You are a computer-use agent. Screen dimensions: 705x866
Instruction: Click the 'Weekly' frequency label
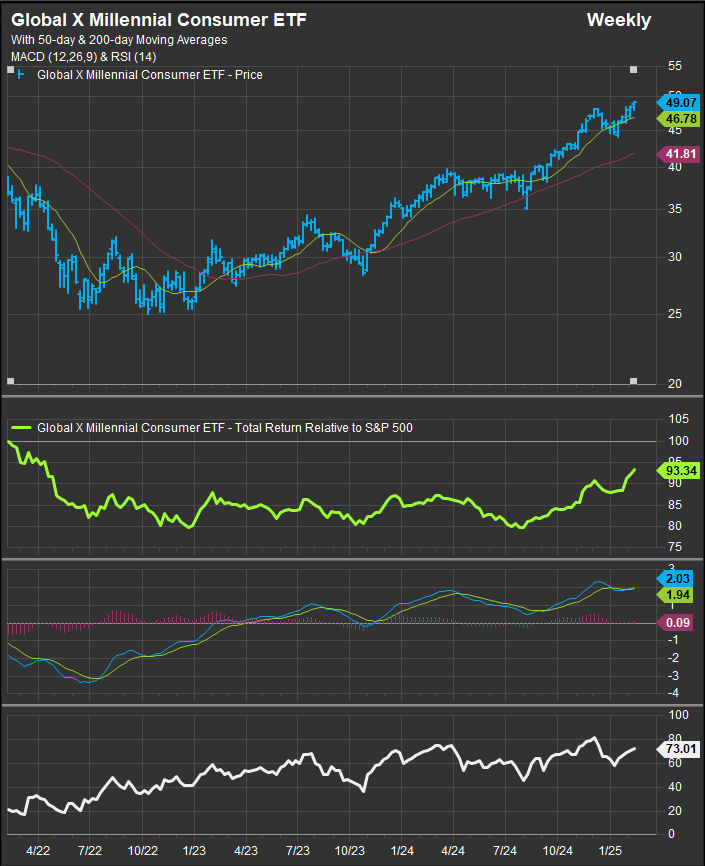tap(619, 20)
